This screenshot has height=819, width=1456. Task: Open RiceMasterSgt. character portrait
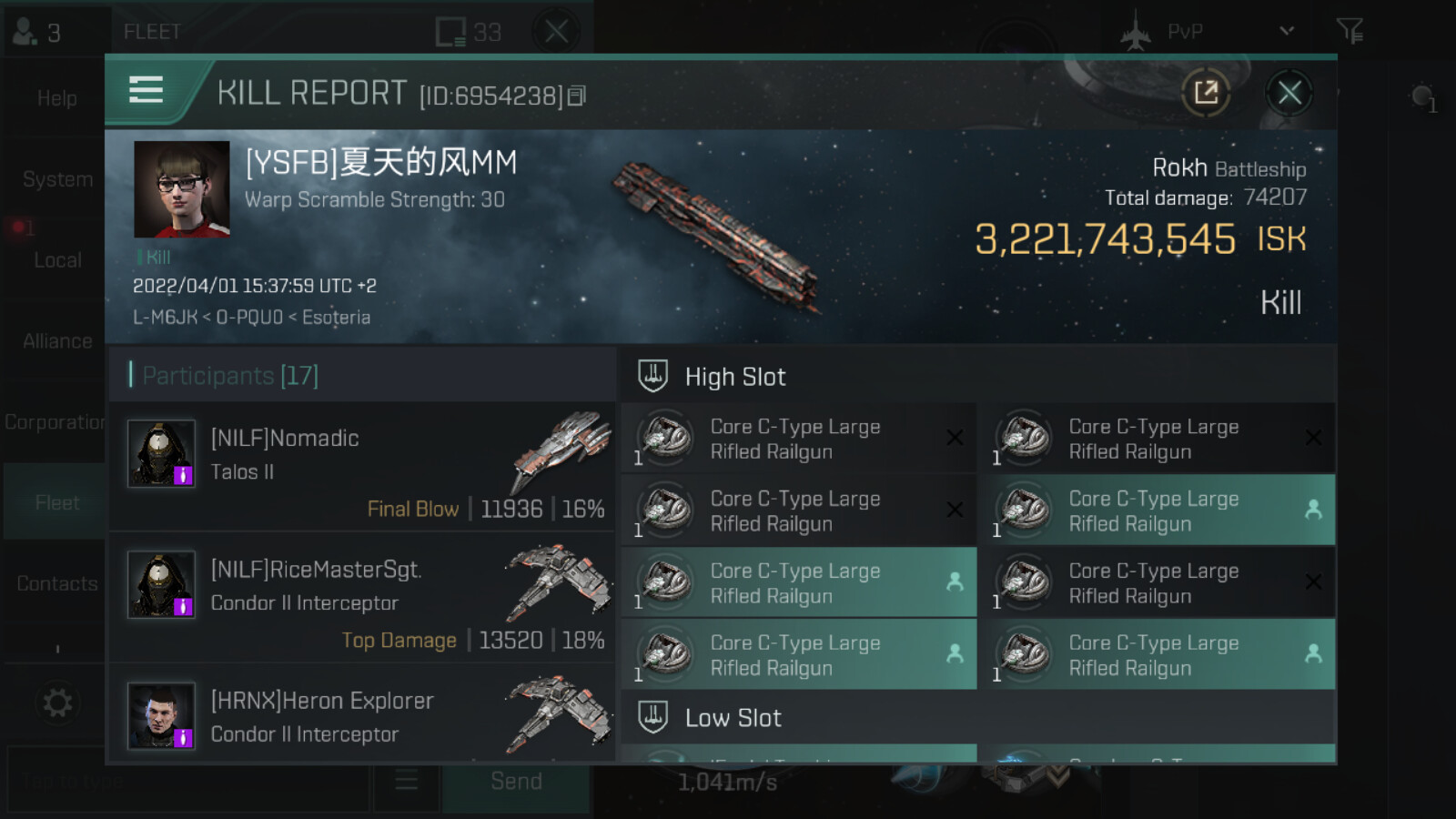[x=161, y=583]
